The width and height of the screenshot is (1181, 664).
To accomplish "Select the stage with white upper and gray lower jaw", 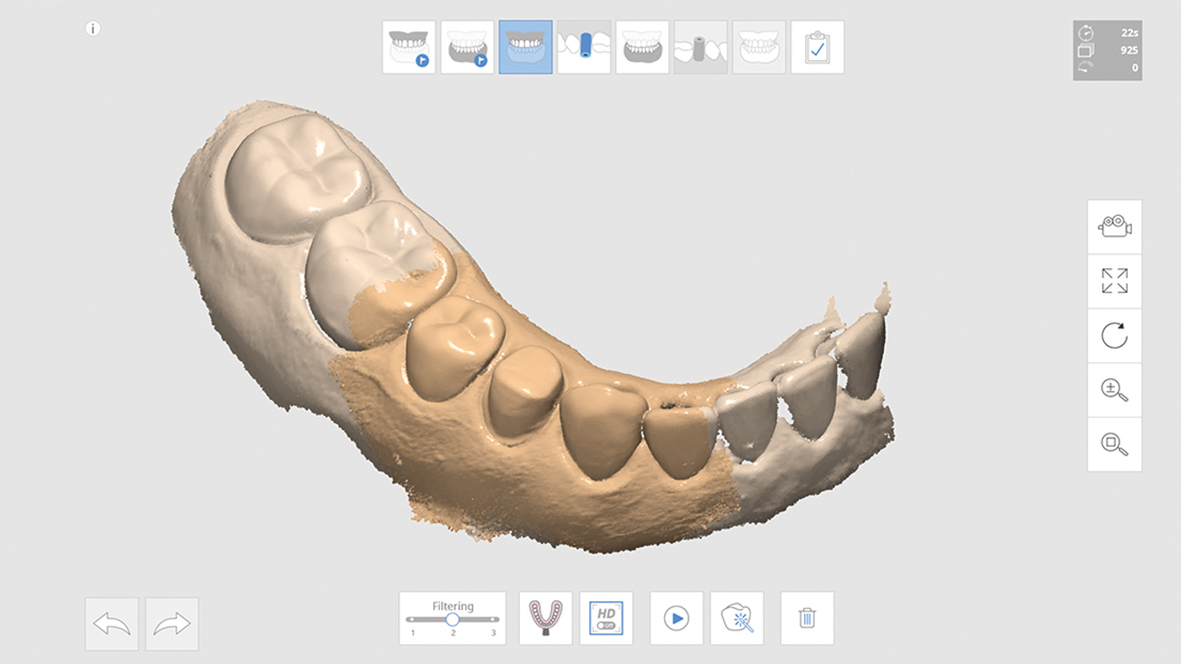I will [642, 47].
